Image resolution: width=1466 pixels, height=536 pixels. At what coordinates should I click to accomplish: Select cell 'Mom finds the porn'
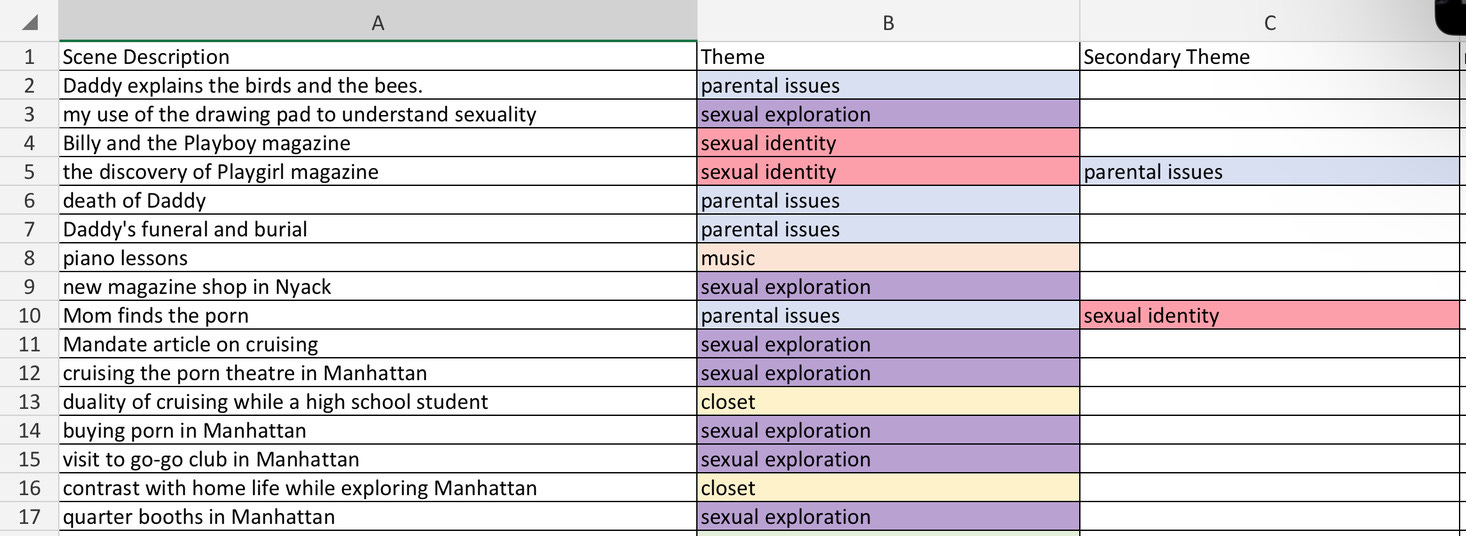[x=378, y=316]
